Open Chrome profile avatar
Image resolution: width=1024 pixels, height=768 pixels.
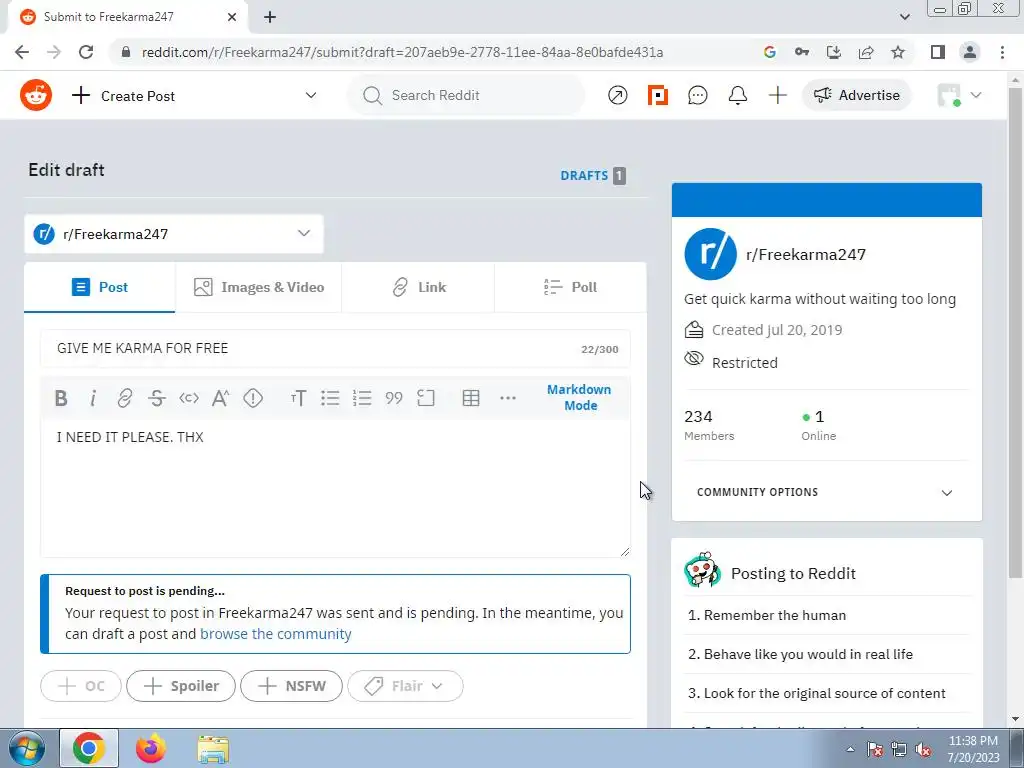[970, 52]
